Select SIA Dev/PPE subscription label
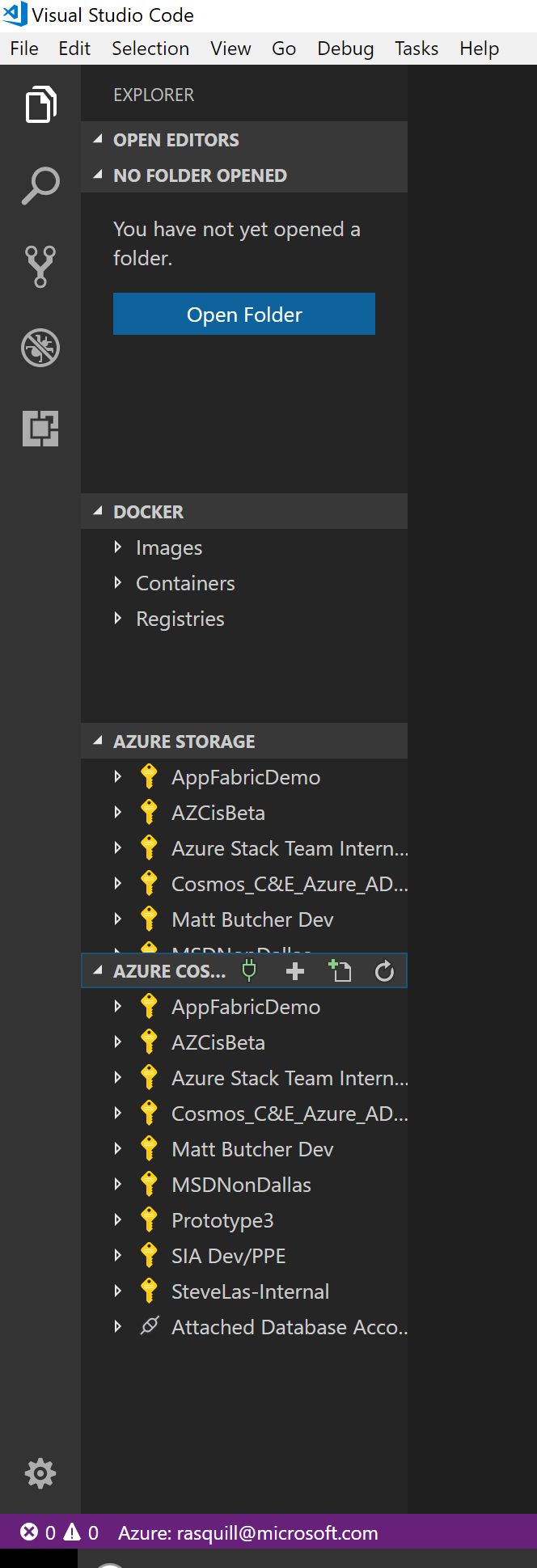Screen dimensions: 537x1568 tap(229, 1256)
